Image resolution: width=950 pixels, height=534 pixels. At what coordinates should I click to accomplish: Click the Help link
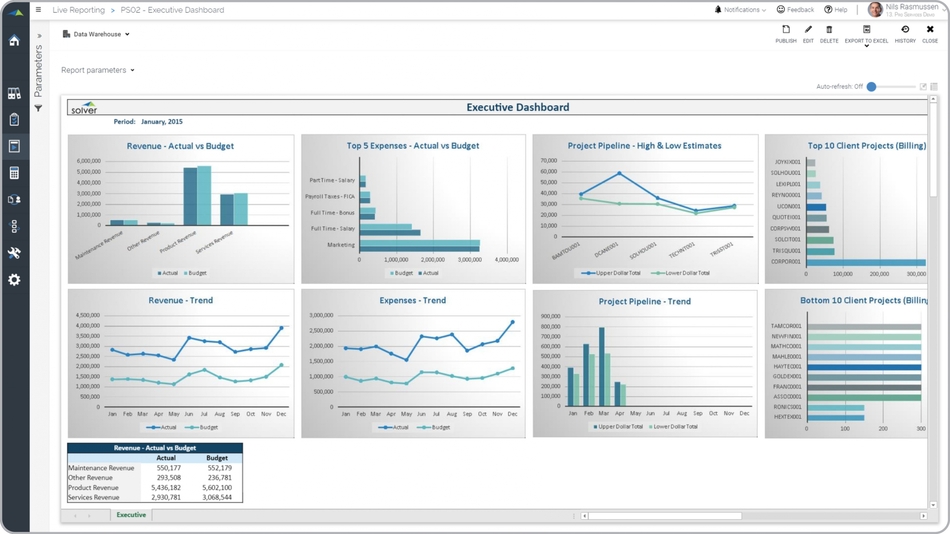836,10
